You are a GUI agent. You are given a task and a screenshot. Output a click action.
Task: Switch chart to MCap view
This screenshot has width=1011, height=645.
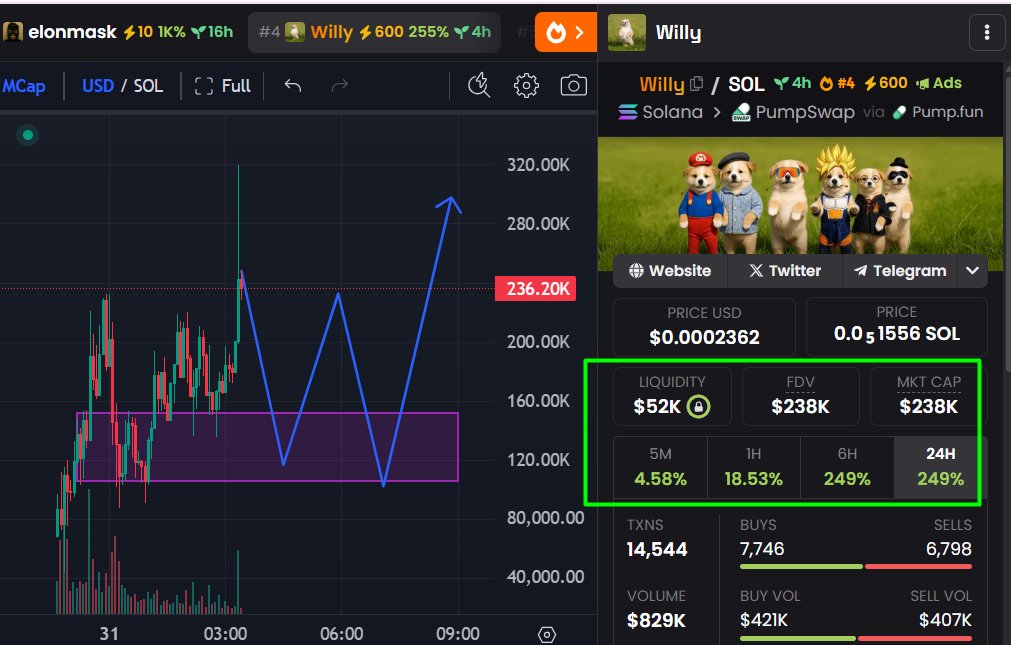(24, 86)
